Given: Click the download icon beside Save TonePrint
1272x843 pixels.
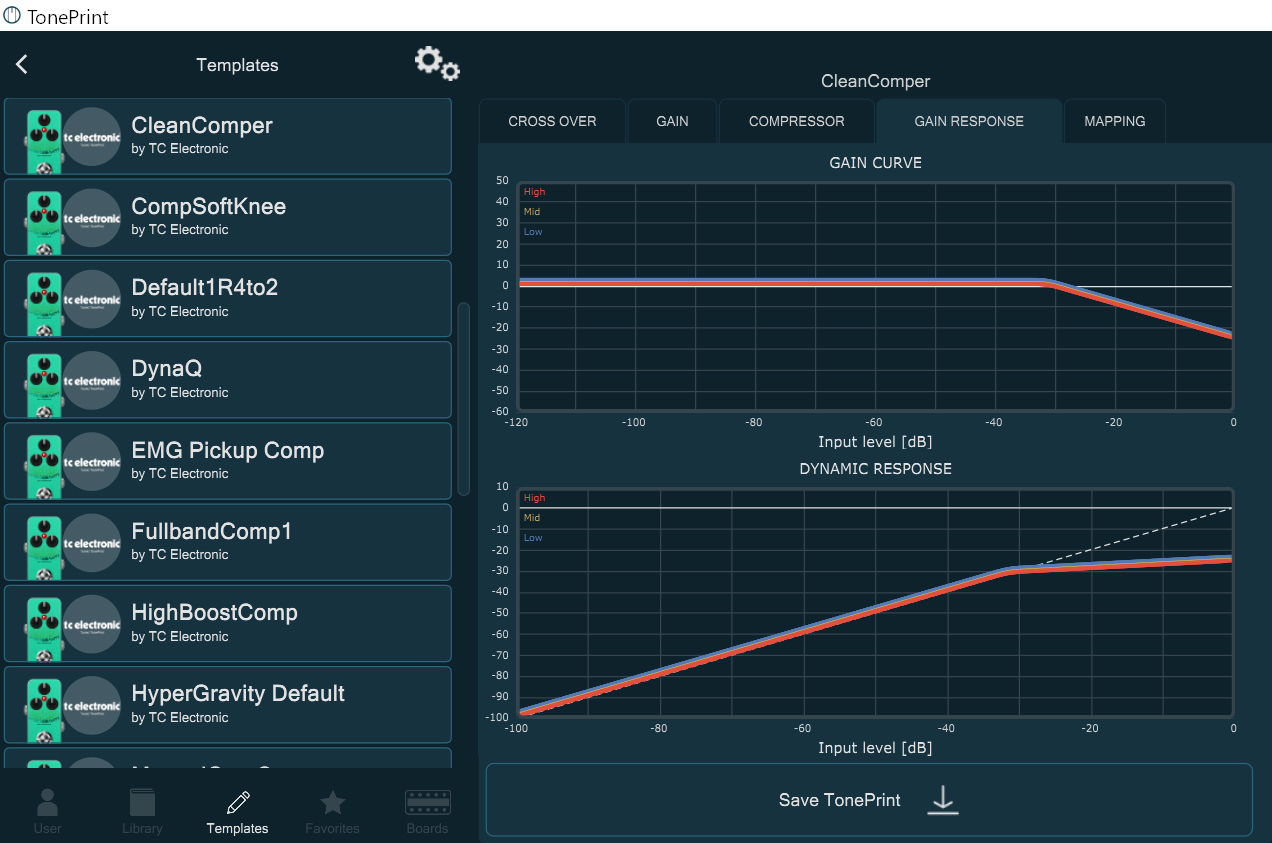Looking at the screenshot, I should click(942, 800).
